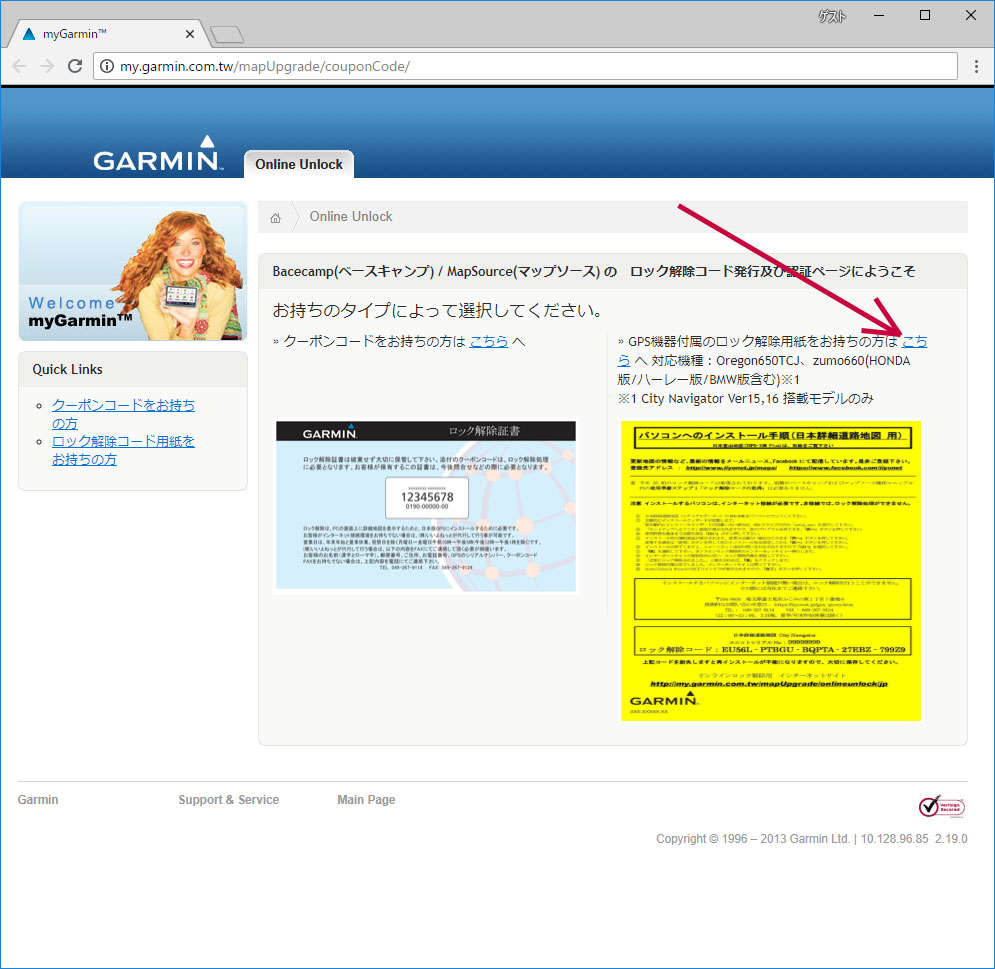Open the Chrome three-dot menu
The image size is (995, 969).
976,66
